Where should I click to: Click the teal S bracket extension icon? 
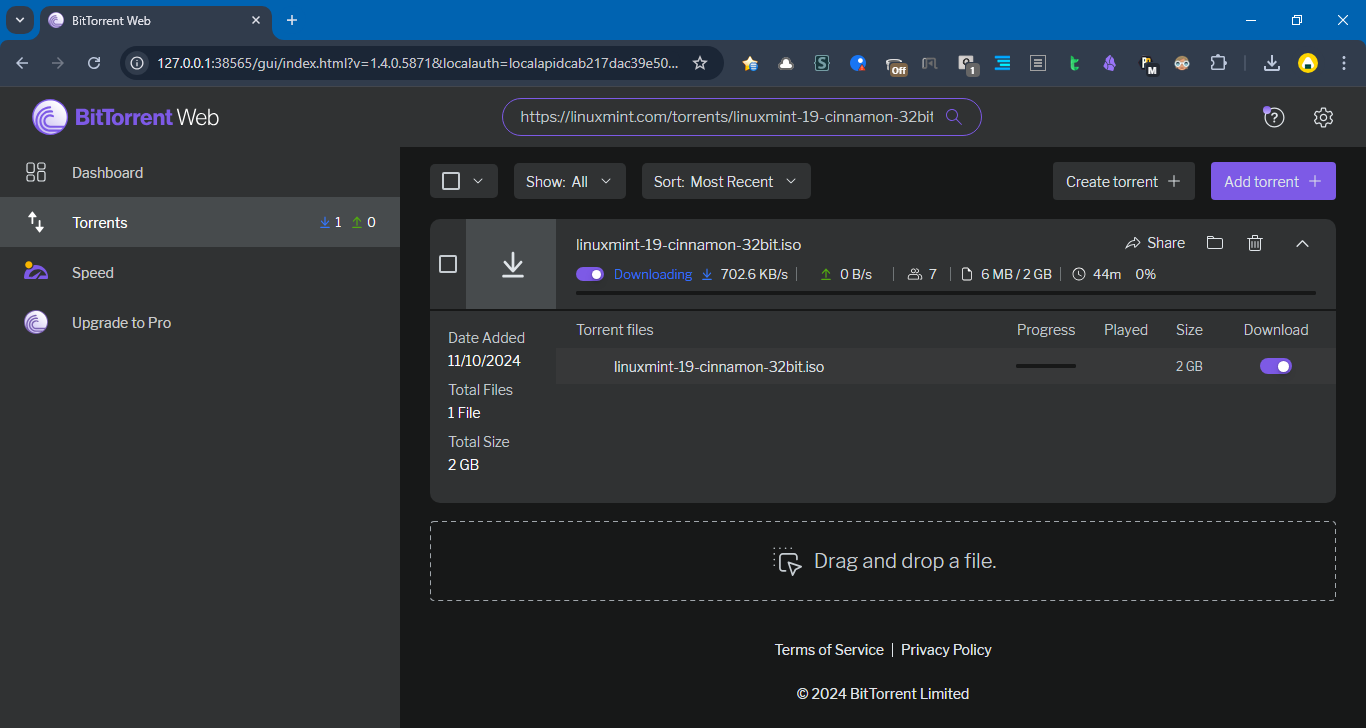[822, 63]
